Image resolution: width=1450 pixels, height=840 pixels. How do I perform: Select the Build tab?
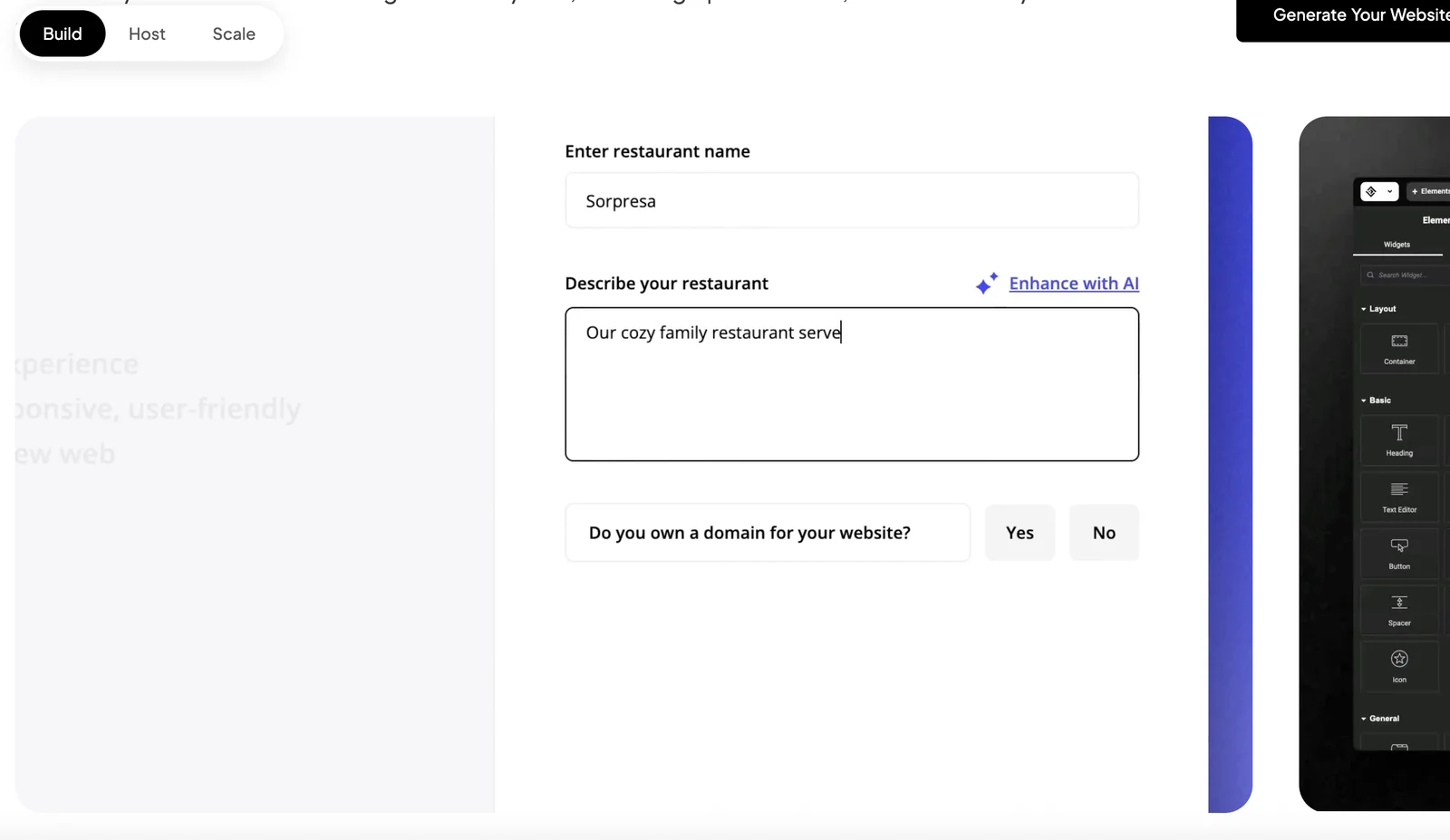(63, 34)
